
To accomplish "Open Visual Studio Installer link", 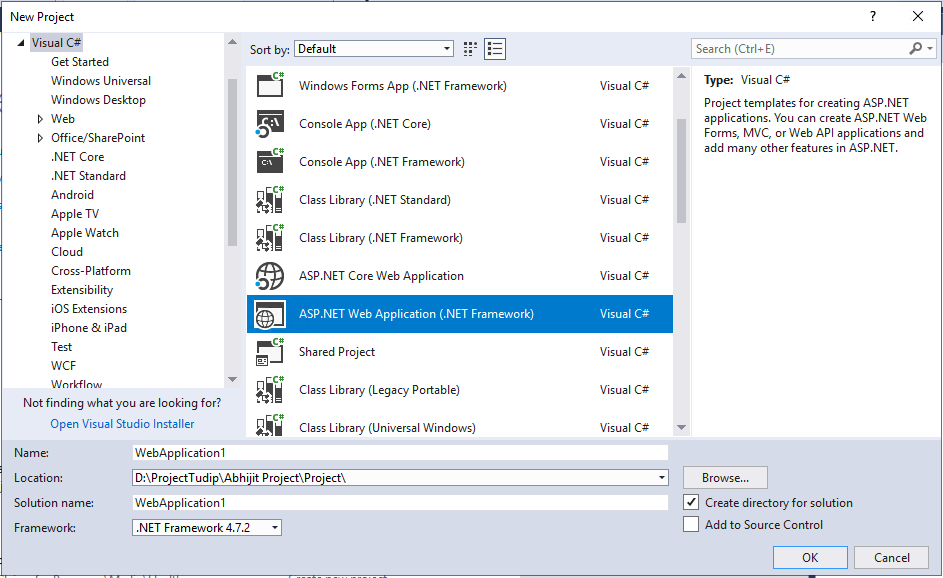I will coord(121,423).
